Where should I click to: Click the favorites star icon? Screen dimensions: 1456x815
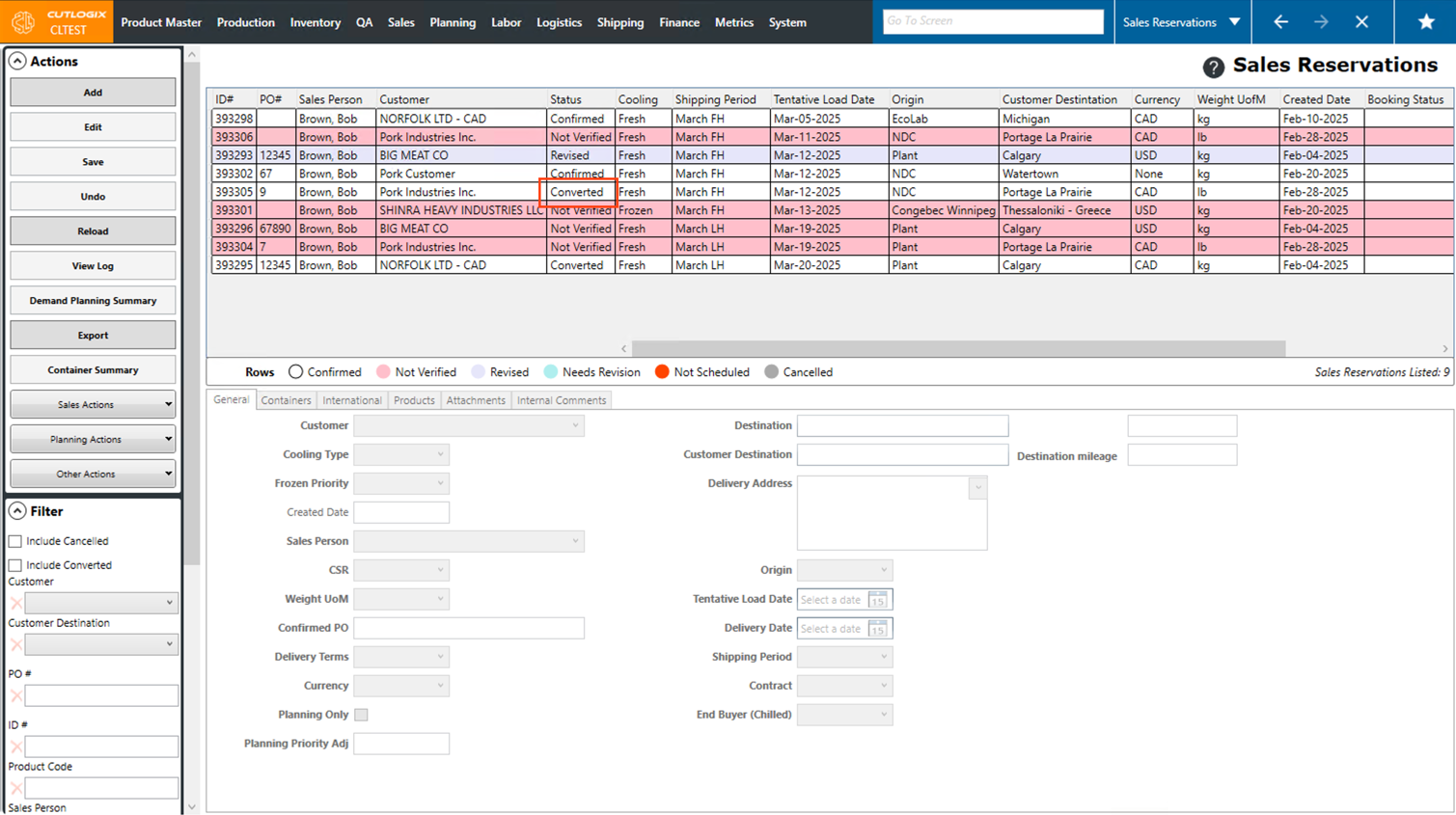(x=1425, y=22)
